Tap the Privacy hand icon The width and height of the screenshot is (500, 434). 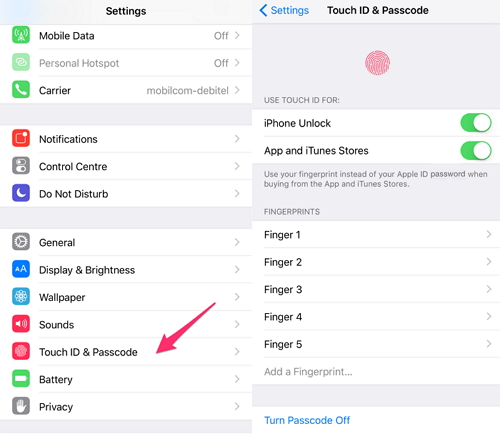[21, 406]
